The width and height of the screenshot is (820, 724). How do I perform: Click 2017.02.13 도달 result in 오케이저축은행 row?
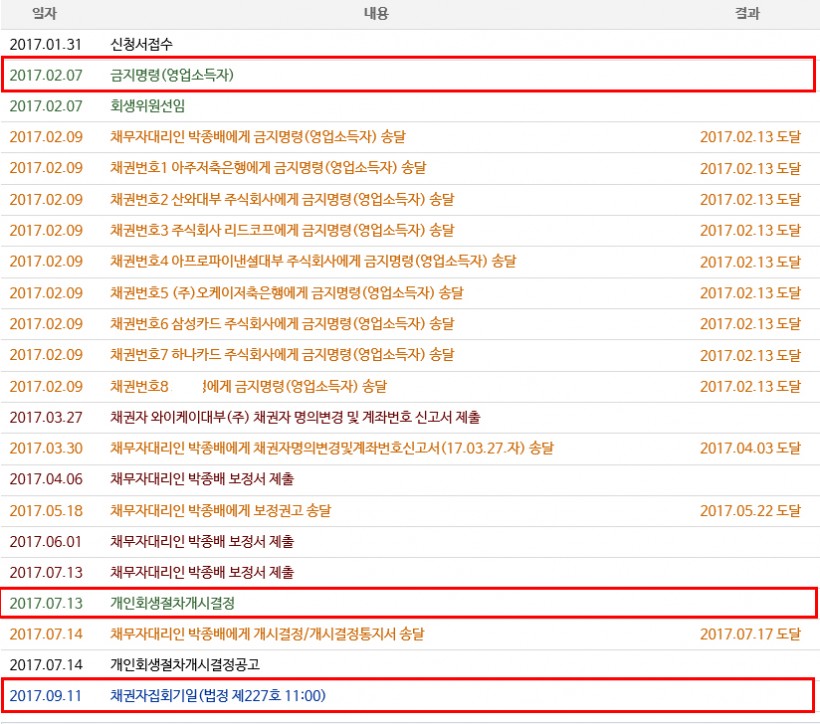point(750,293)
